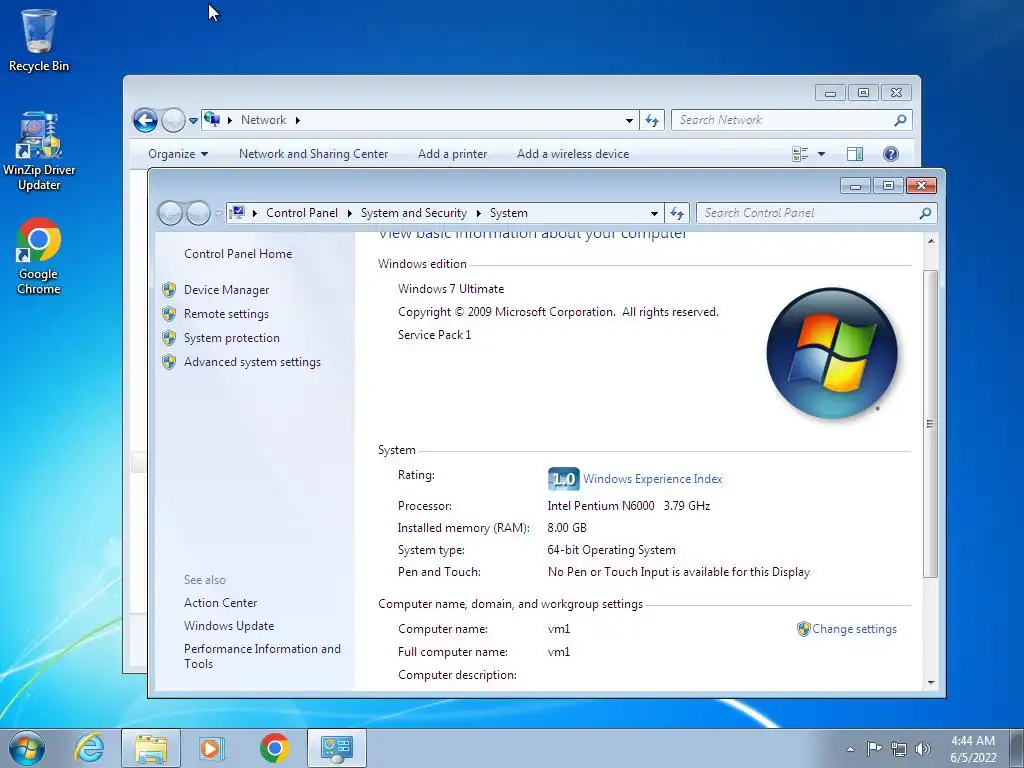Click network status tray icon
Image resolution: width=1024 pixels, height=768 pixels.
(x=899, y=749)
